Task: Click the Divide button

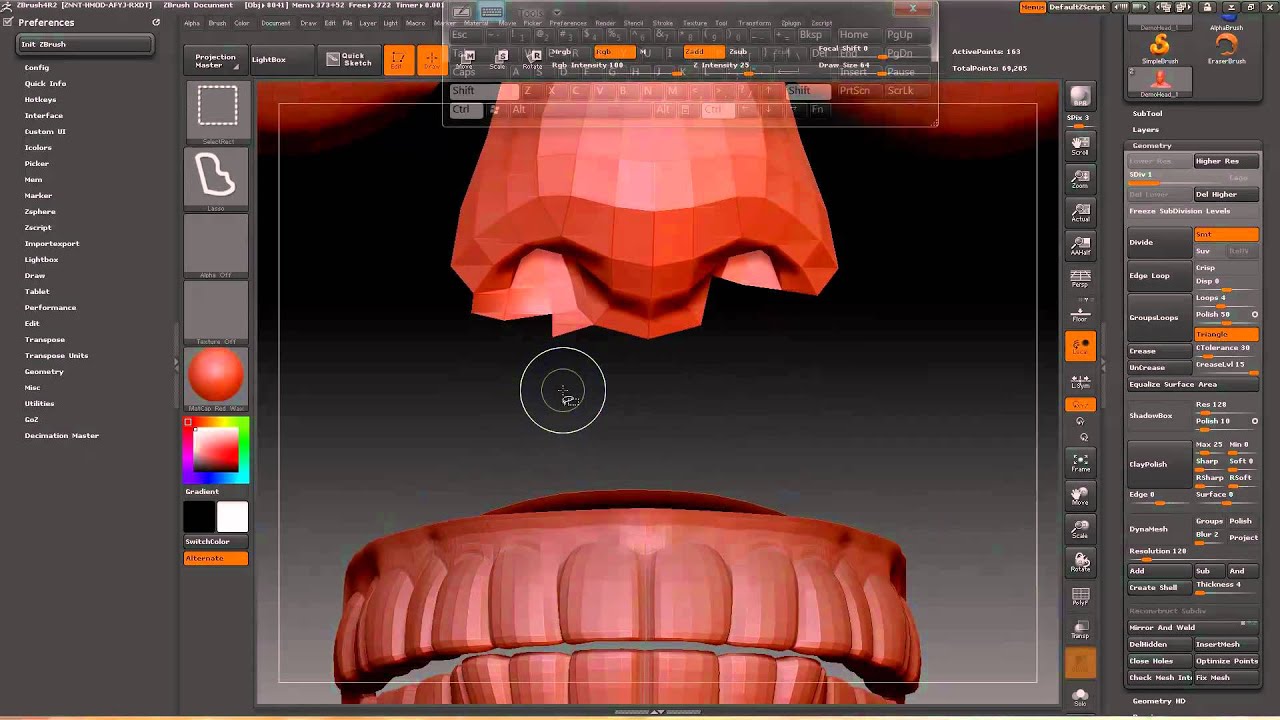Action: click(x=1160, y=242)
